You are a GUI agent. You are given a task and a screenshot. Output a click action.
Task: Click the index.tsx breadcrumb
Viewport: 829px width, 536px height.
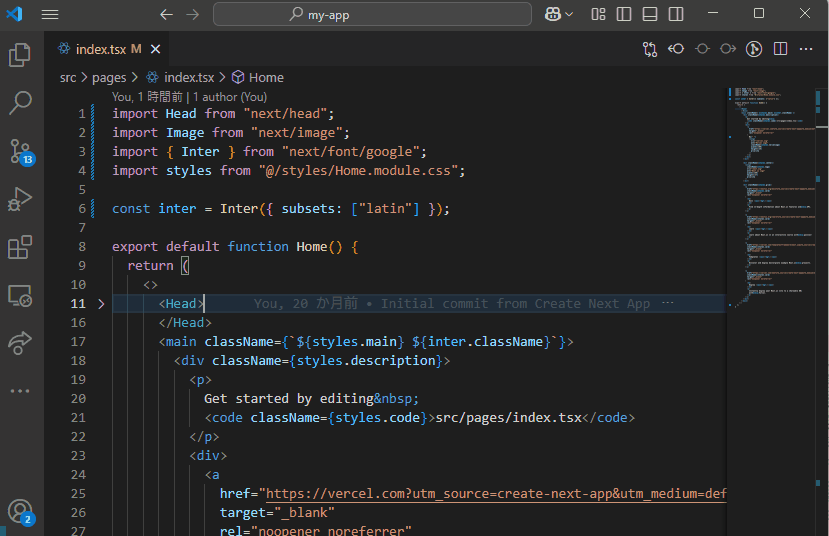[189, 78]
